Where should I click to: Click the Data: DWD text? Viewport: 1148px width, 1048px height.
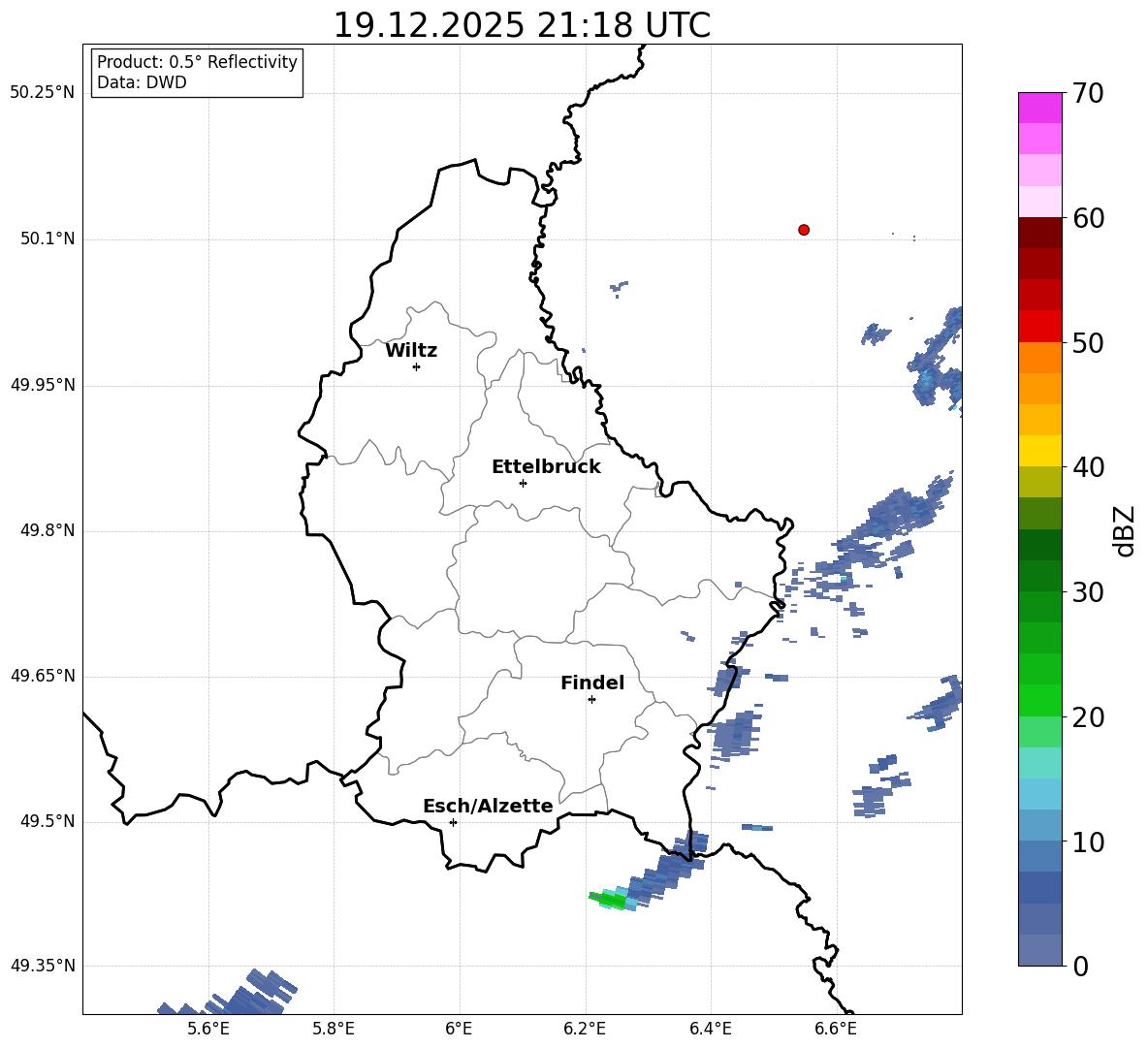point(142,82)
